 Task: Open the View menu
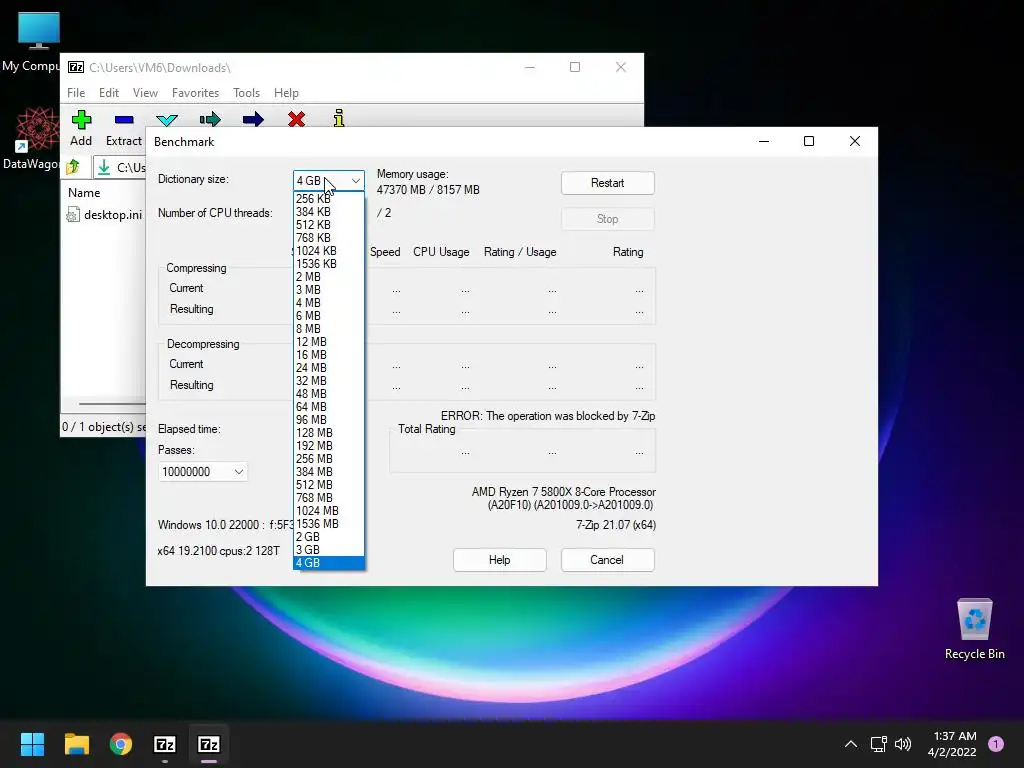click(x=145, y=93)
